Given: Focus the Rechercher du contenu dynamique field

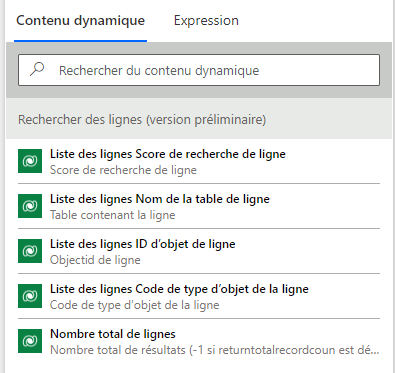Looking at the screenshot, I should point(199,70).
